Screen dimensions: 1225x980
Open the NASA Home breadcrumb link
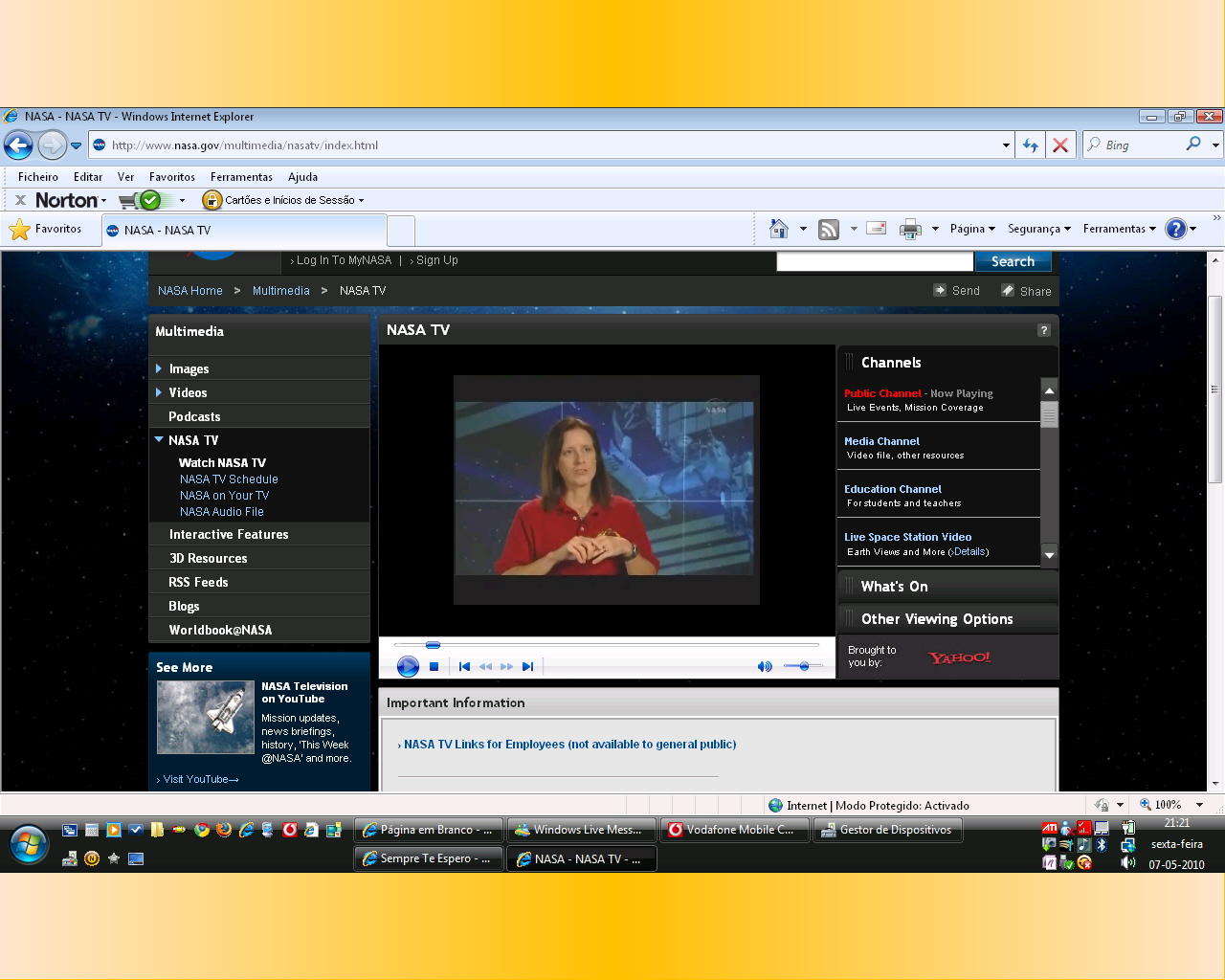[190, 291]
